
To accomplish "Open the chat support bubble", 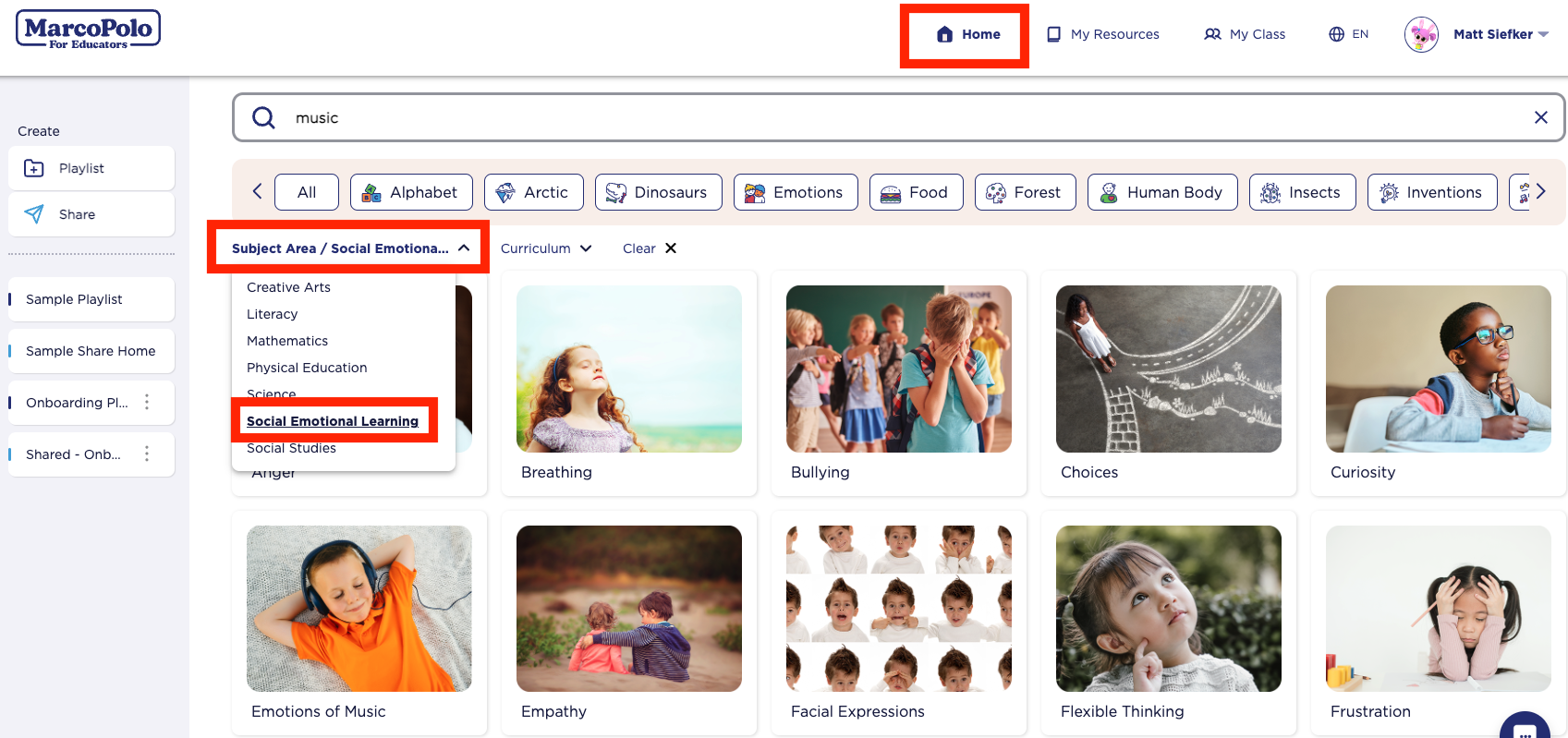I will click(1525, 727).
